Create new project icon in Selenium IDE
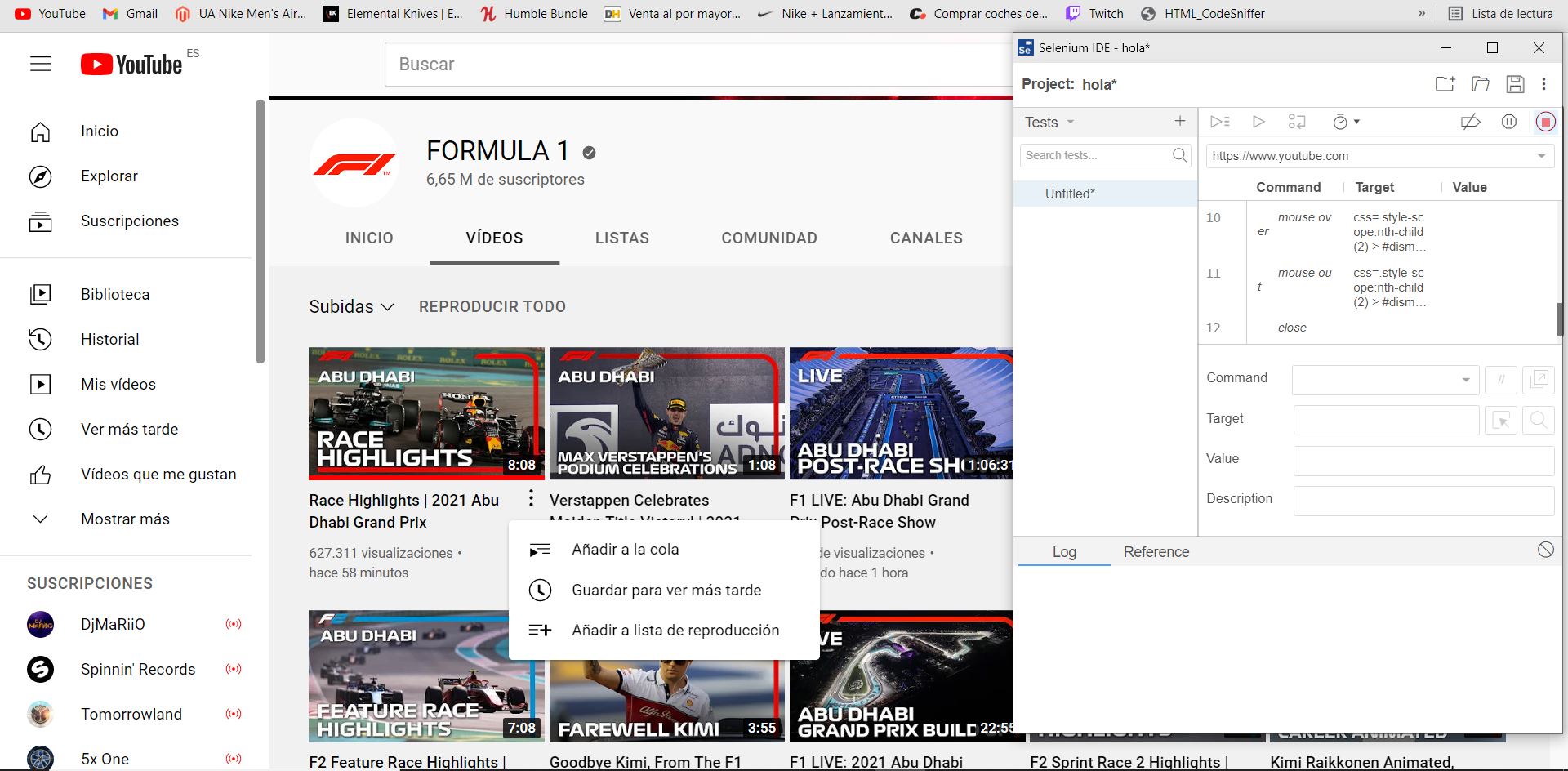The image size is (1568, 771). (1445, 84)
